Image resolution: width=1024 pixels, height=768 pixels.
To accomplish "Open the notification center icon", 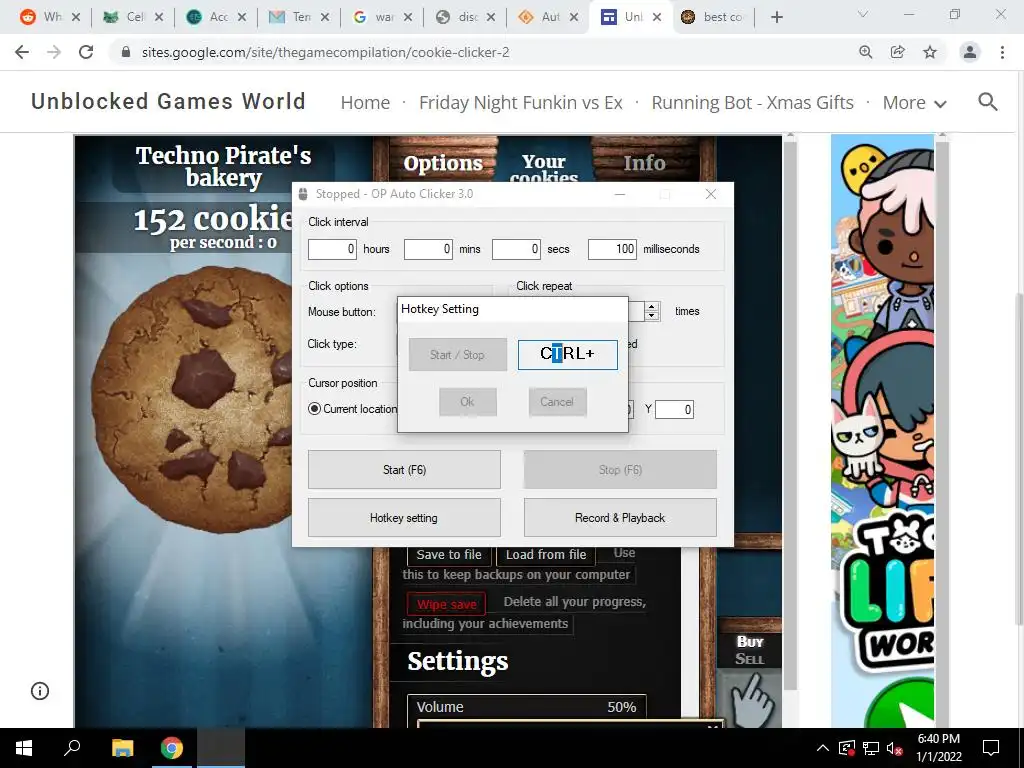I will [991, 748].
